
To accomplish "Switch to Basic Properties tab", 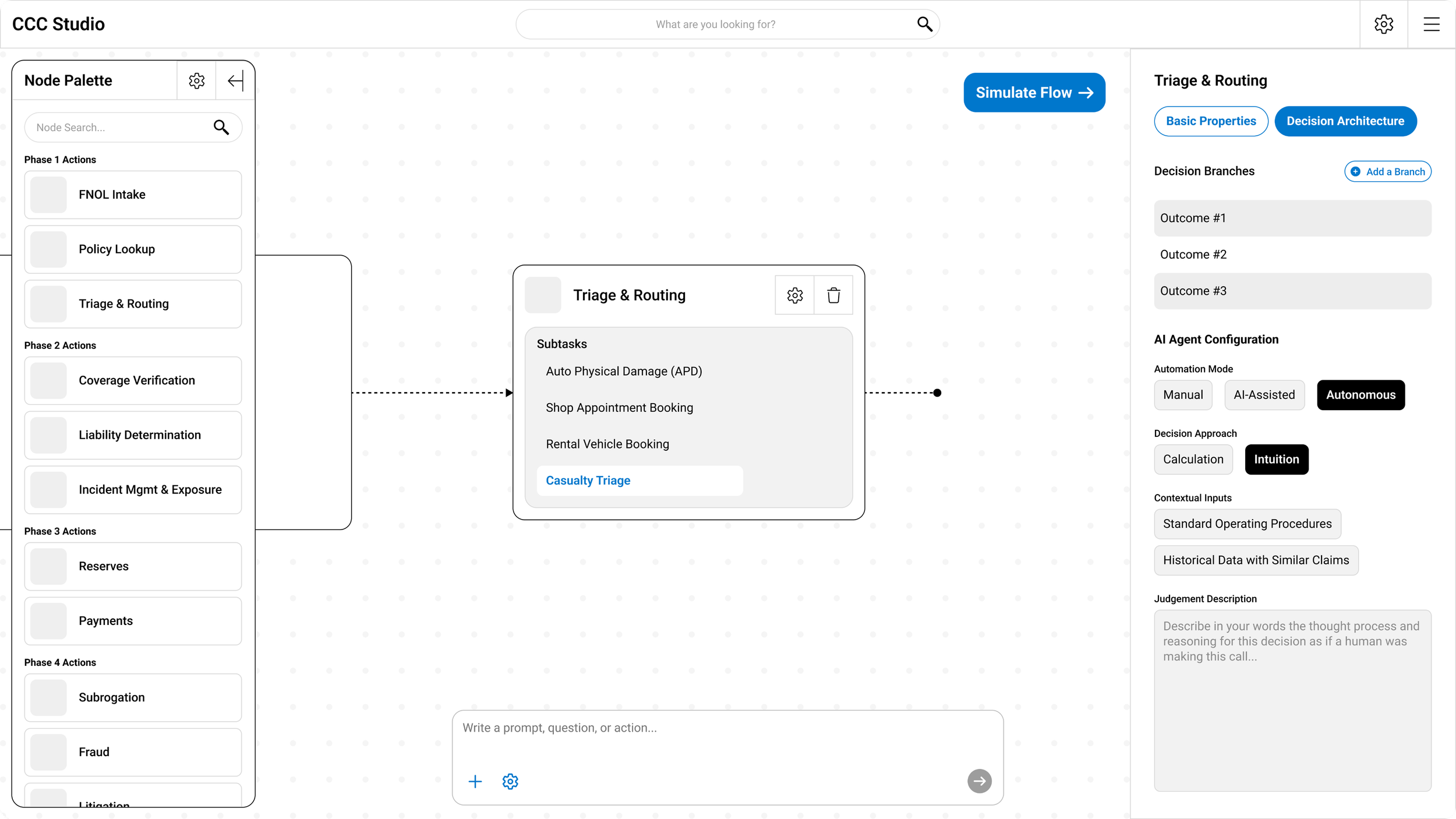I will tap(1211, 121).
